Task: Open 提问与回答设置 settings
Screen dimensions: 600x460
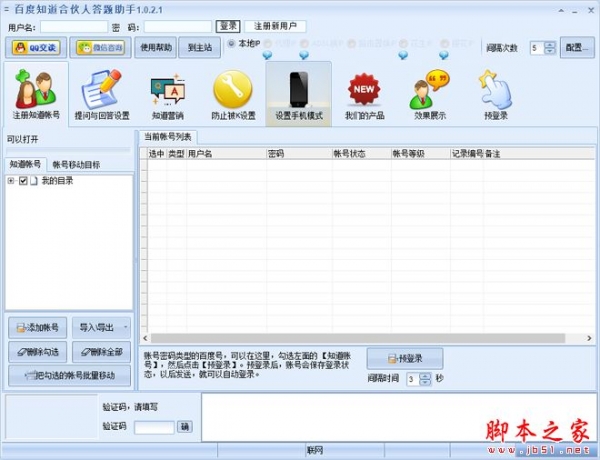Action: (x=102, y=94)
